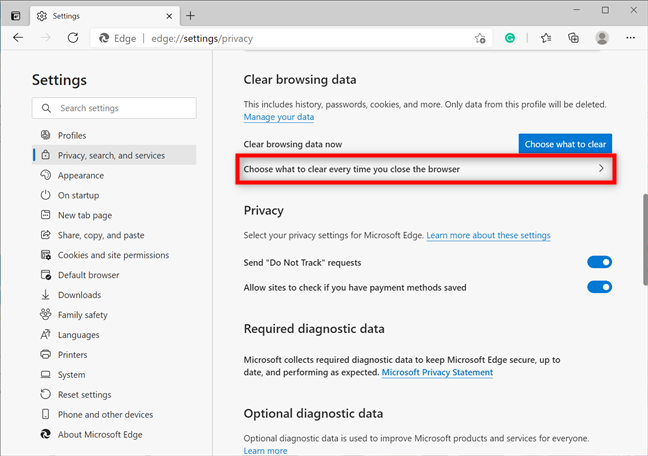Click the tab actions menu icon

(16, 16)
